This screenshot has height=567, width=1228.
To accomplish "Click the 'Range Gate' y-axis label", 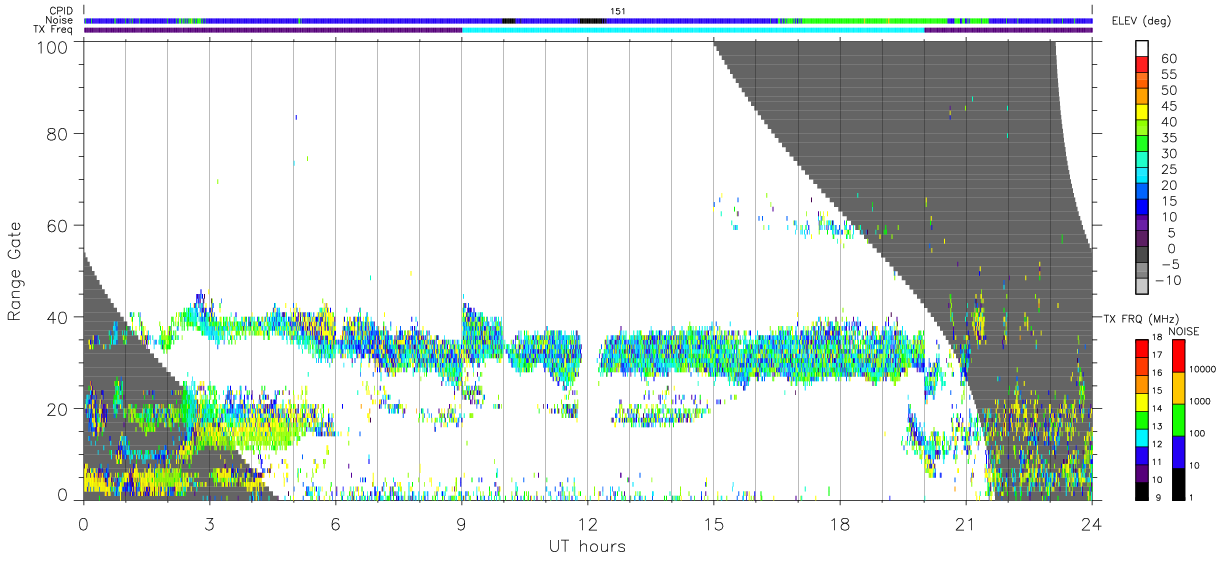I will 15,272.
